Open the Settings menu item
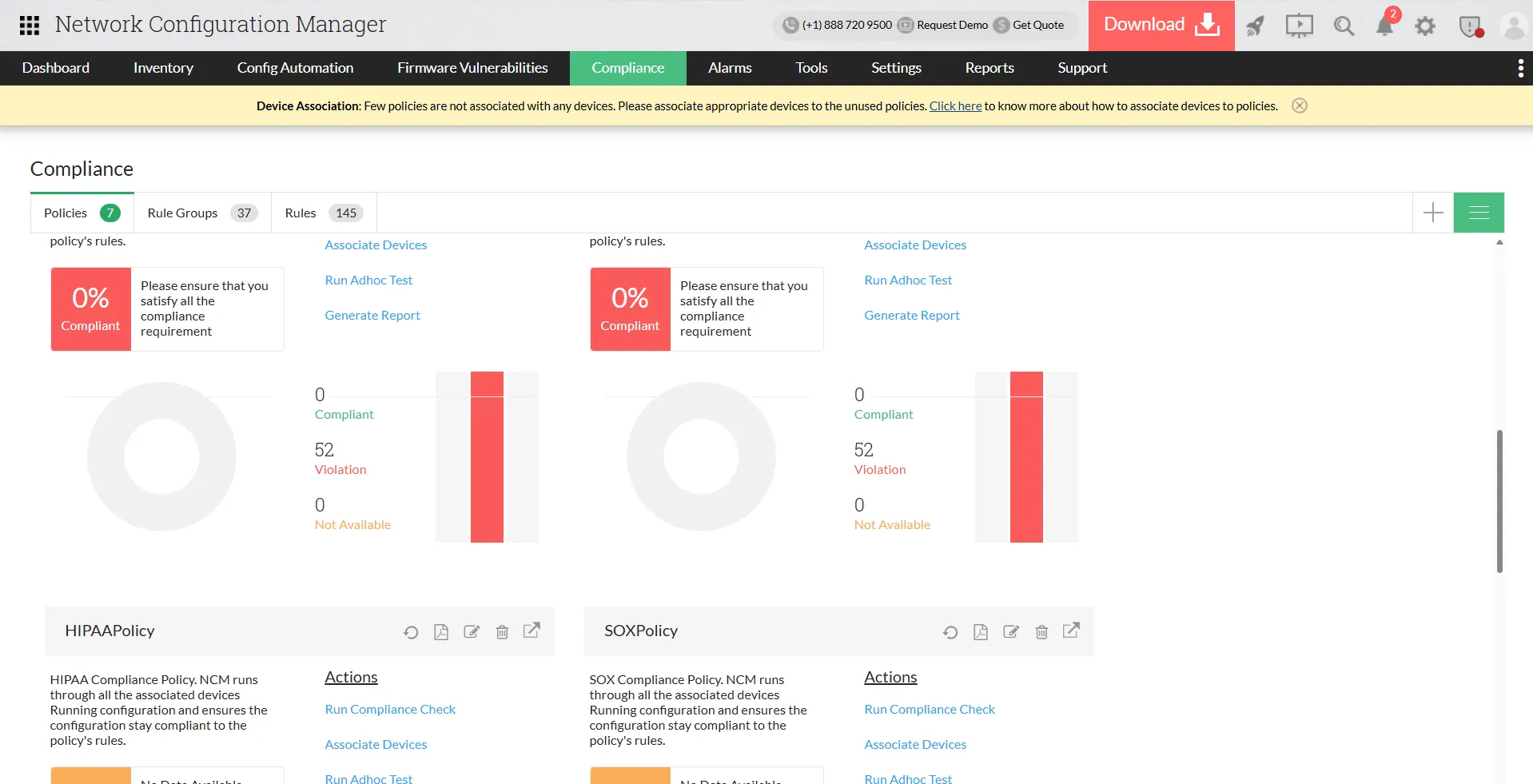The width and height of the screenshot is (1533, 784). (x=896, y=68)
